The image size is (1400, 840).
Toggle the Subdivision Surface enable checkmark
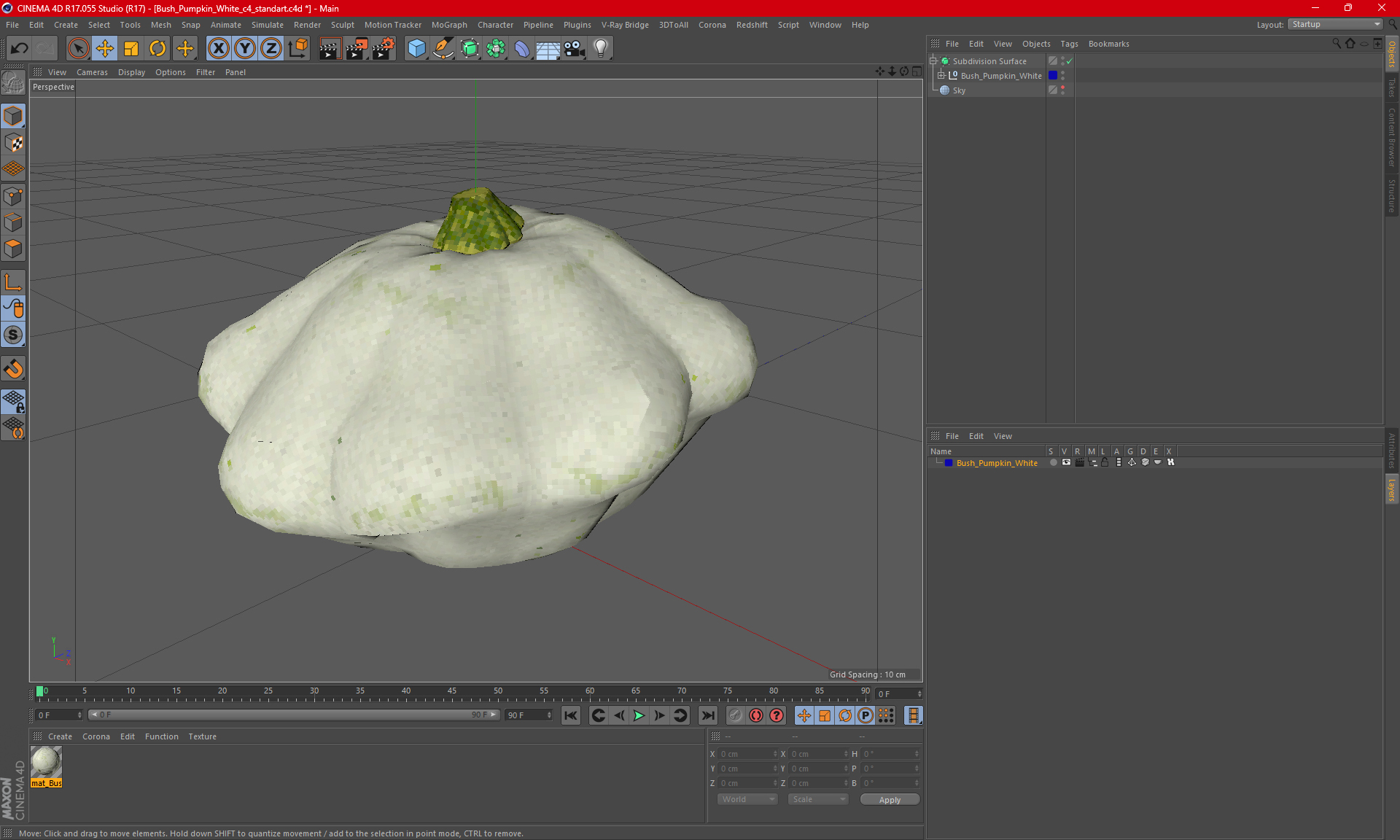pos(1070,61)
